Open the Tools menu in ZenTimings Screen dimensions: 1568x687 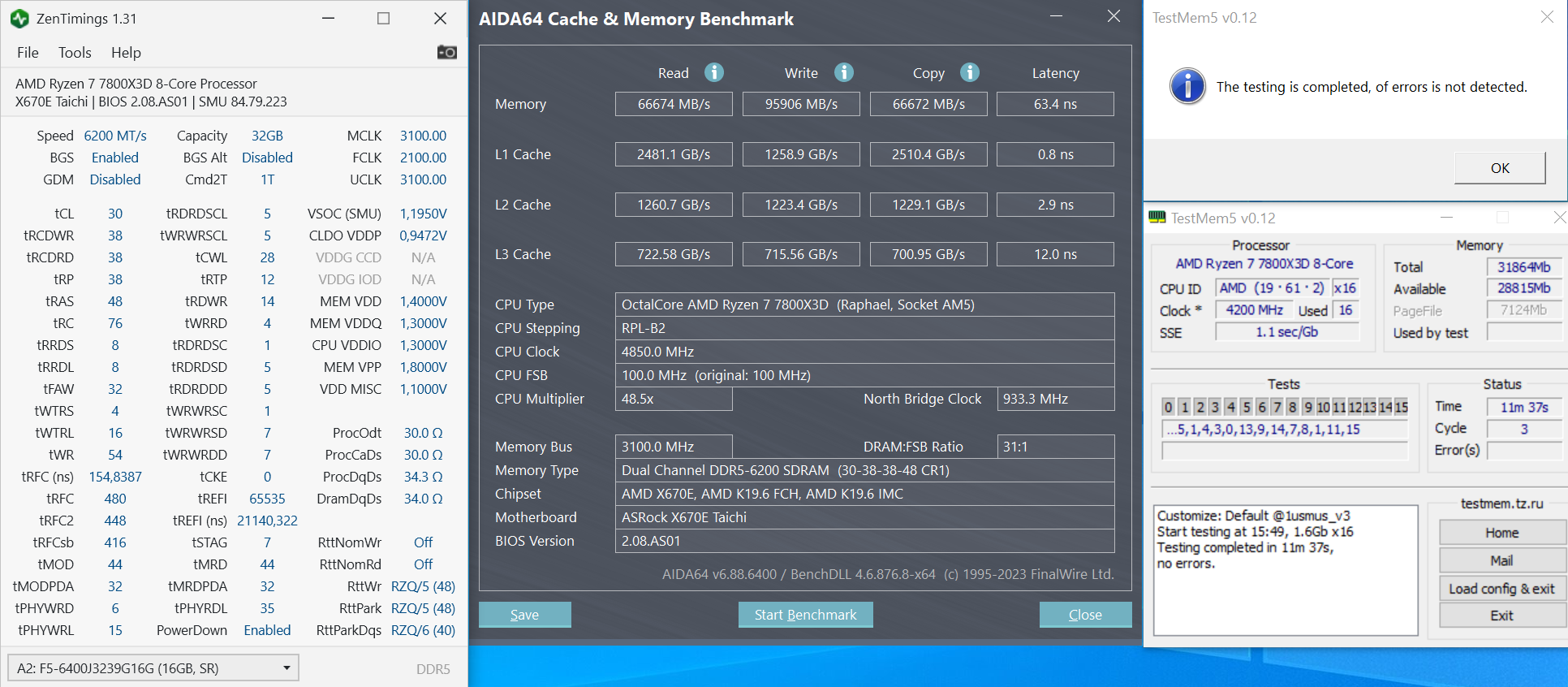[75, 52]
